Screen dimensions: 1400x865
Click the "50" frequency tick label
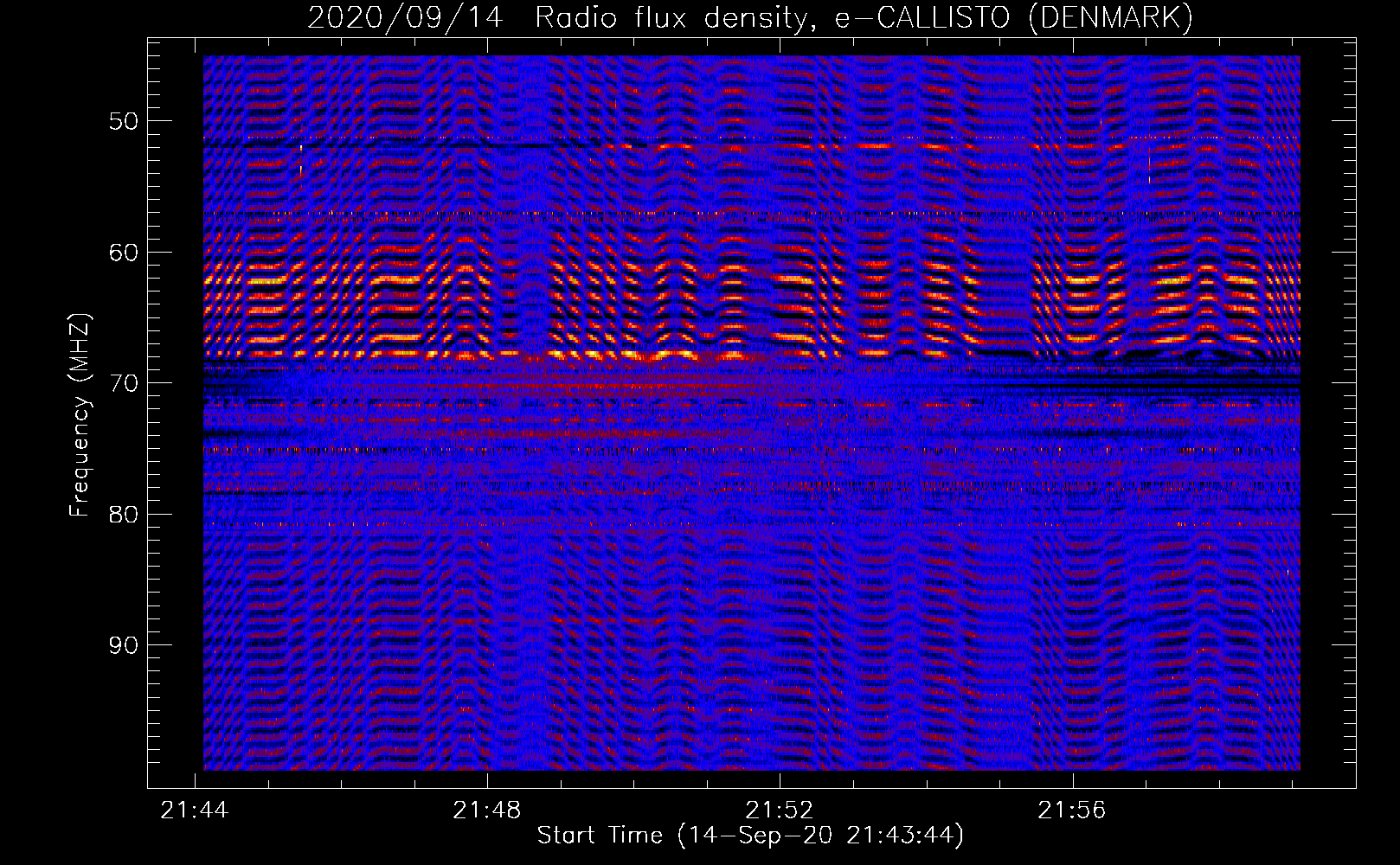coord(124,121)
